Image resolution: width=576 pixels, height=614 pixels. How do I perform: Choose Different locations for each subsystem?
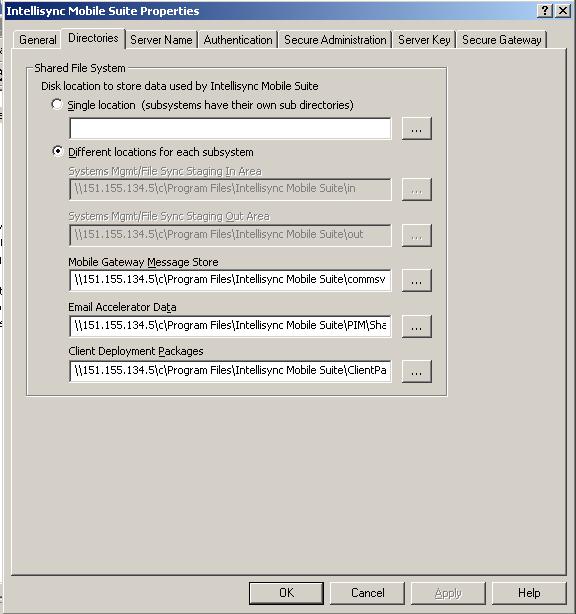(57, 151)
